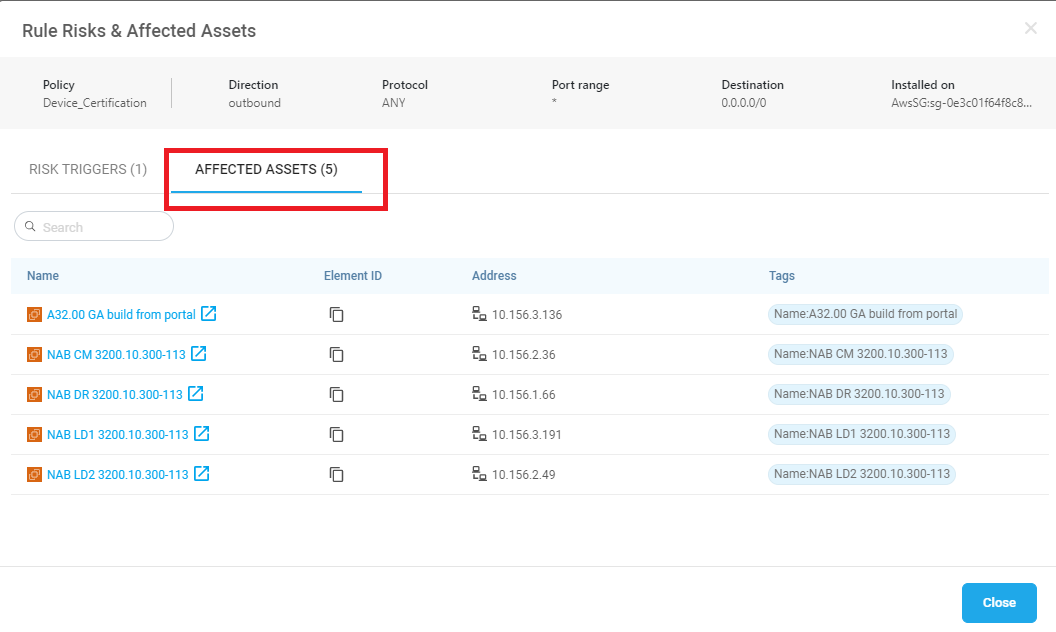Image resolution: width=1056 pixels, height=632 pixels.
Task: Select tag Name:A32.00 GA build from portal
Action: click(865, 314)
